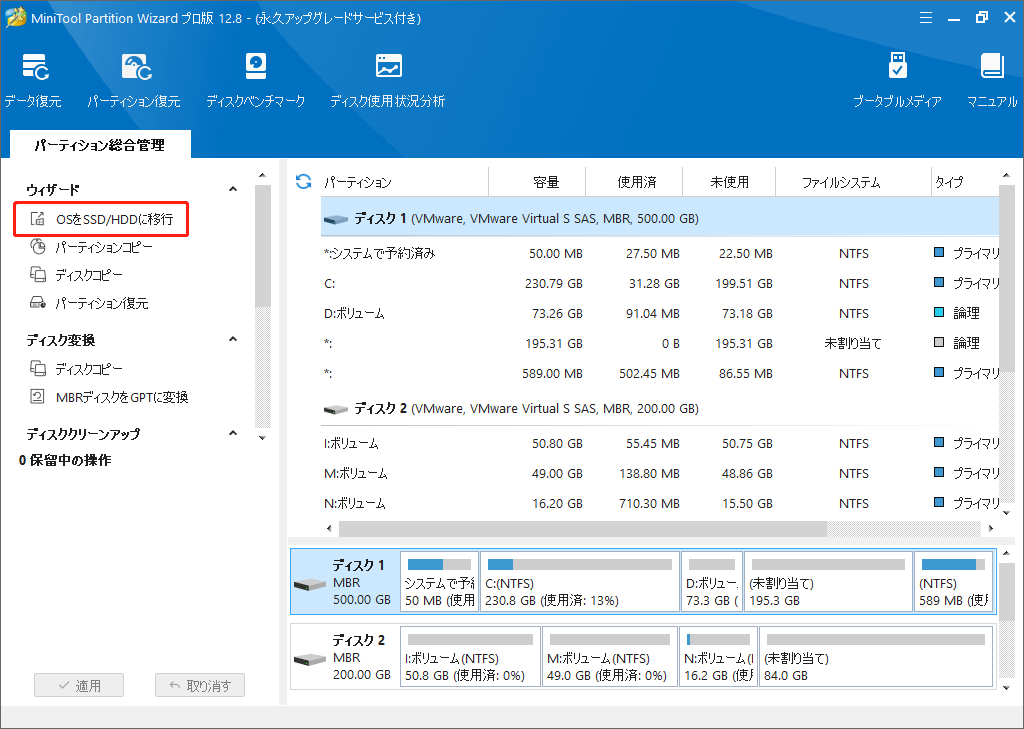This screenshot has height=729, width=1024.
Task: Open the hamburger menu at top right
Action: [x=925, y=17]
